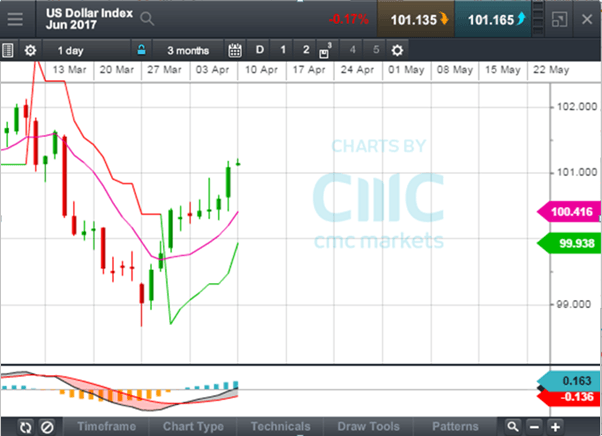Open the calendar date picker

pos(235,50)
